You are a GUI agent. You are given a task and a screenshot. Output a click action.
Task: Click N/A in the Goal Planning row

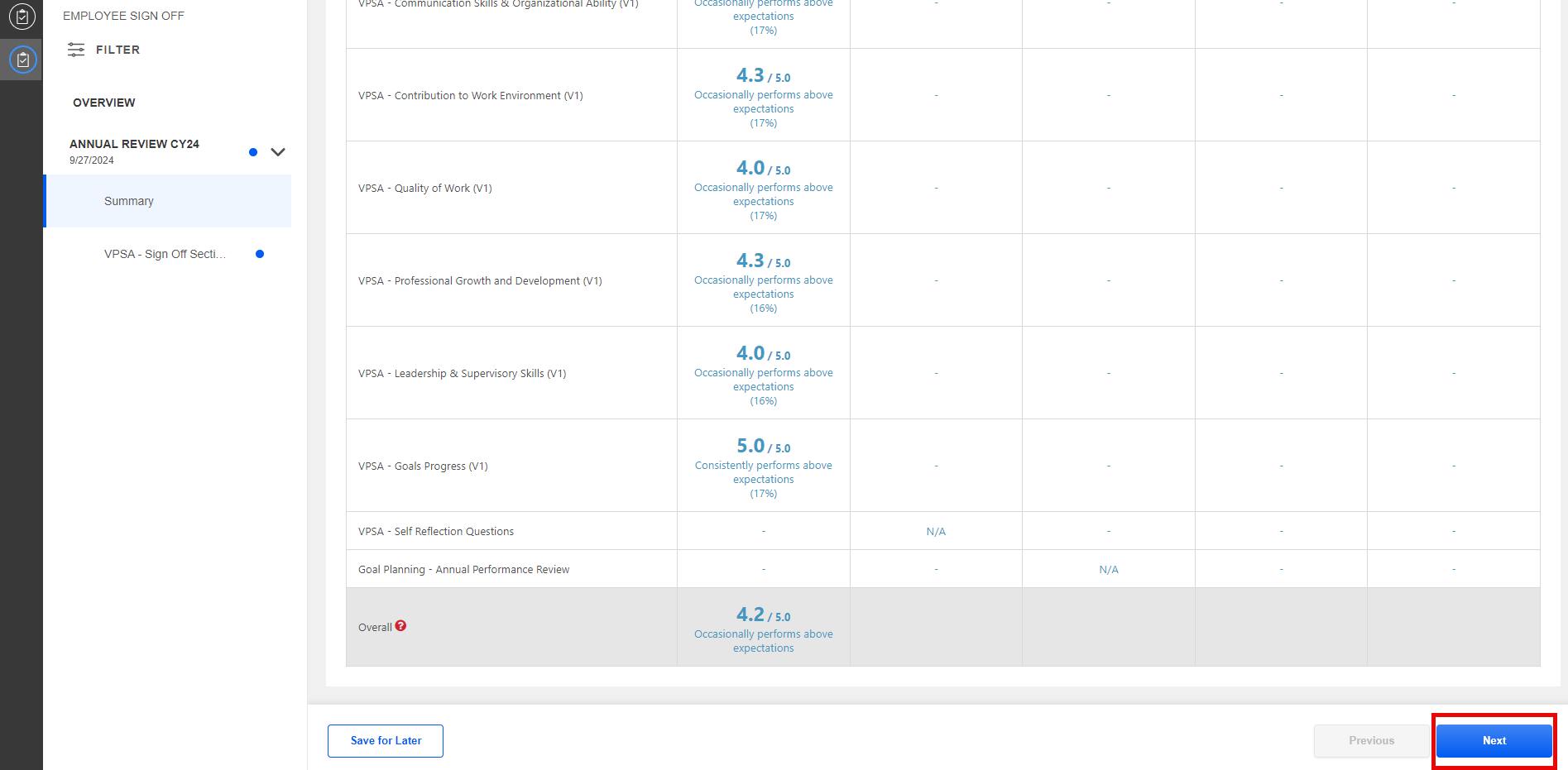pos(1108,569)
